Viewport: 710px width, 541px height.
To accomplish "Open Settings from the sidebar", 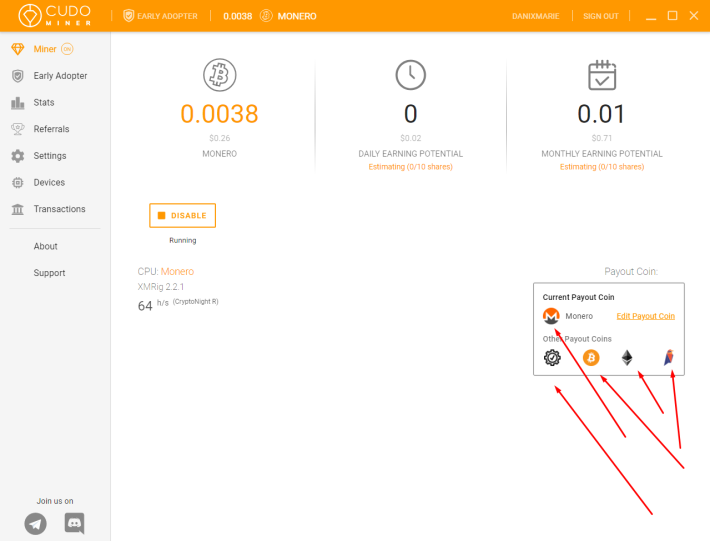I will 50,156.
